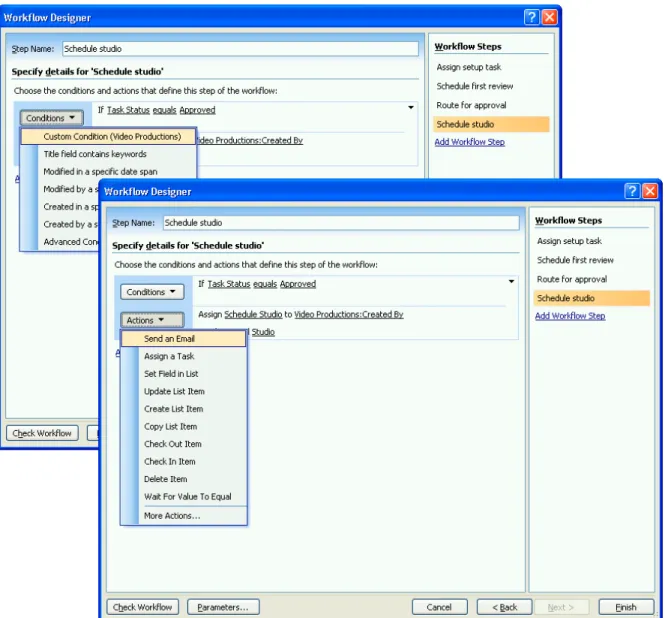
Task: Choose Check Out Item action
Action: (x=183, y=444)
